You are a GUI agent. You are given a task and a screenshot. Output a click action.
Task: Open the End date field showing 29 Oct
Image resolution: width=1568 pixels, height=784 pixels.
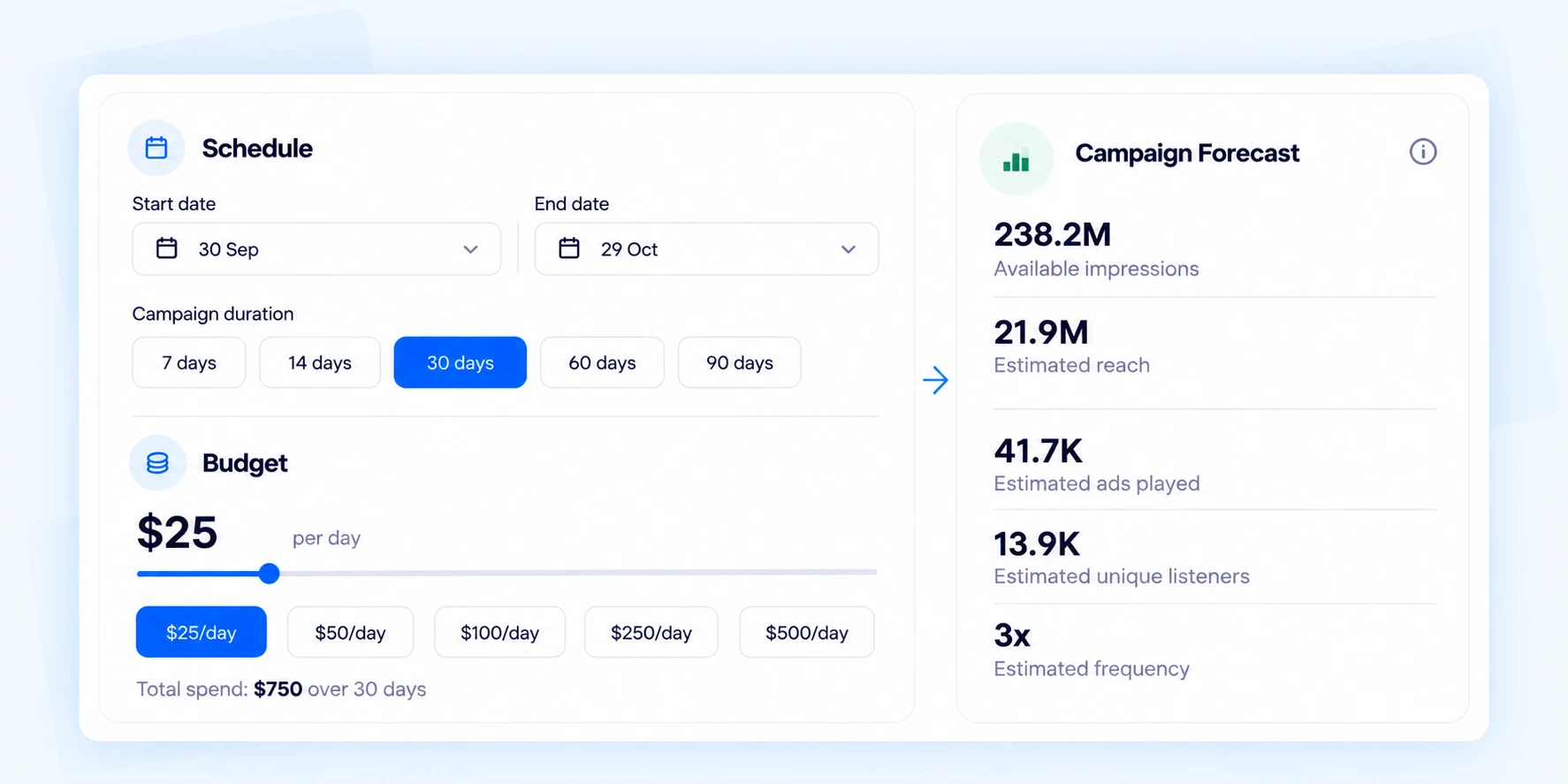coord(706,249)
